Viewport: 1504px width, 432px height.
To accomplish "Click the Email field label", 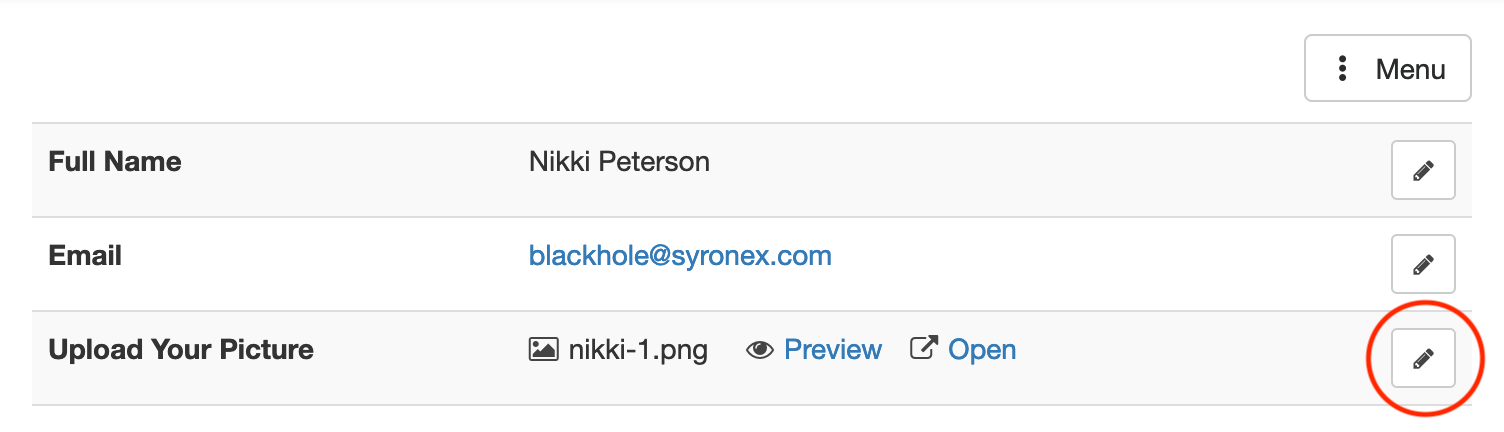I will (85, 256).
